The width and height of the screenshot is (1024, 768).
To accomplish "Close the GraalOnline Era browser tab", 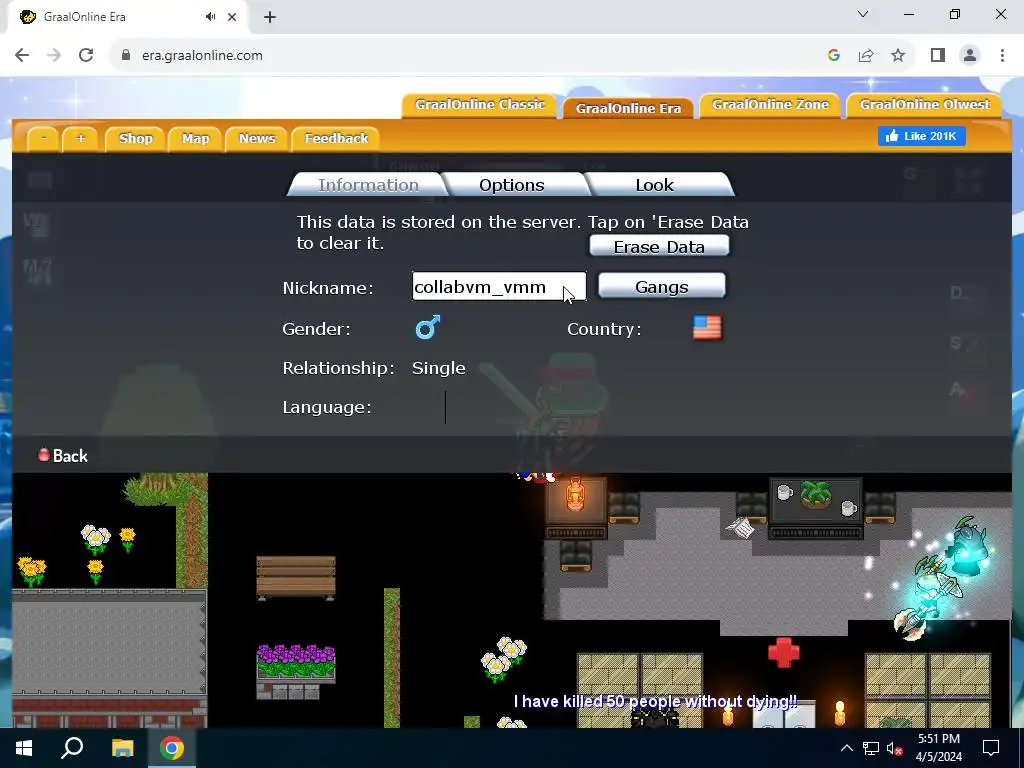I will click(x=232, y=17).
